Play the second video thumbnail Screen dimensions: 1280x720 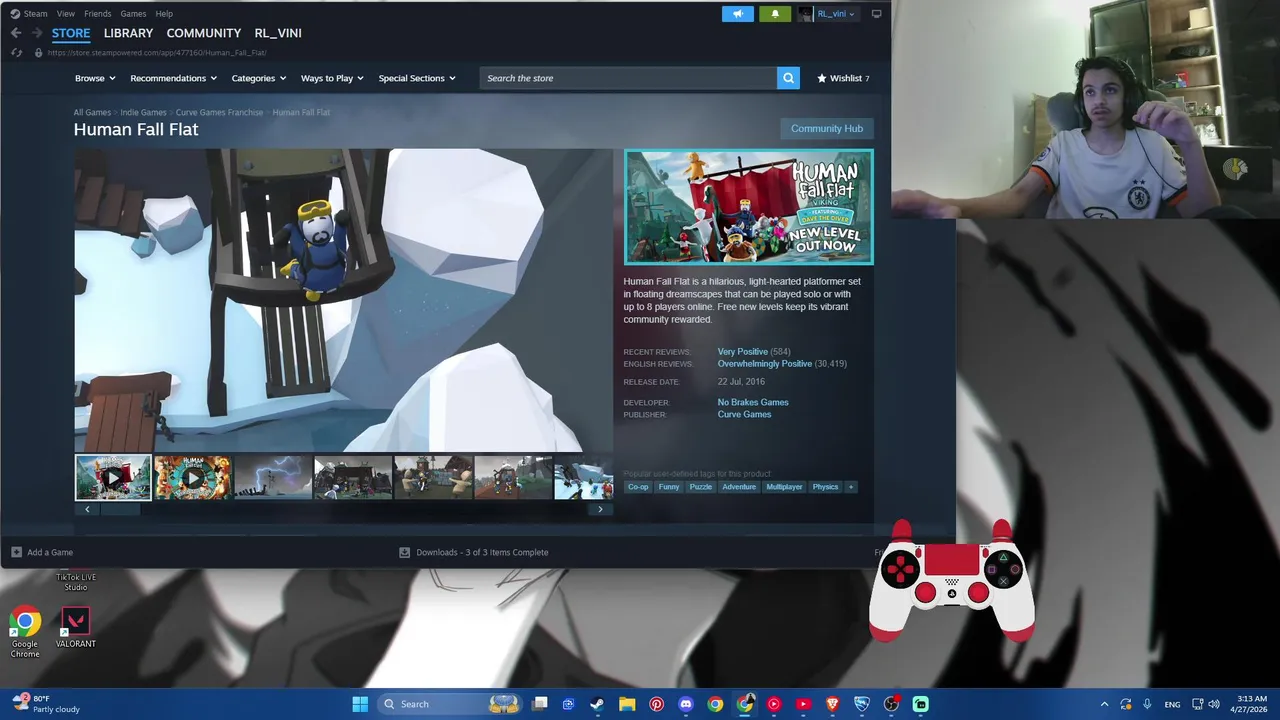point(192,478)
